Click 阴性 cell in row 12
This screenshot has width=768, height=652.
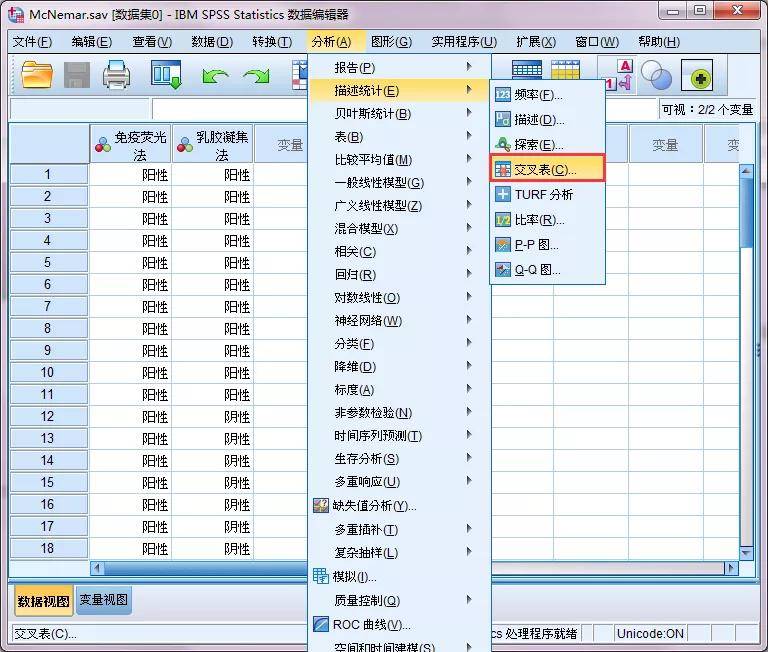213,417
